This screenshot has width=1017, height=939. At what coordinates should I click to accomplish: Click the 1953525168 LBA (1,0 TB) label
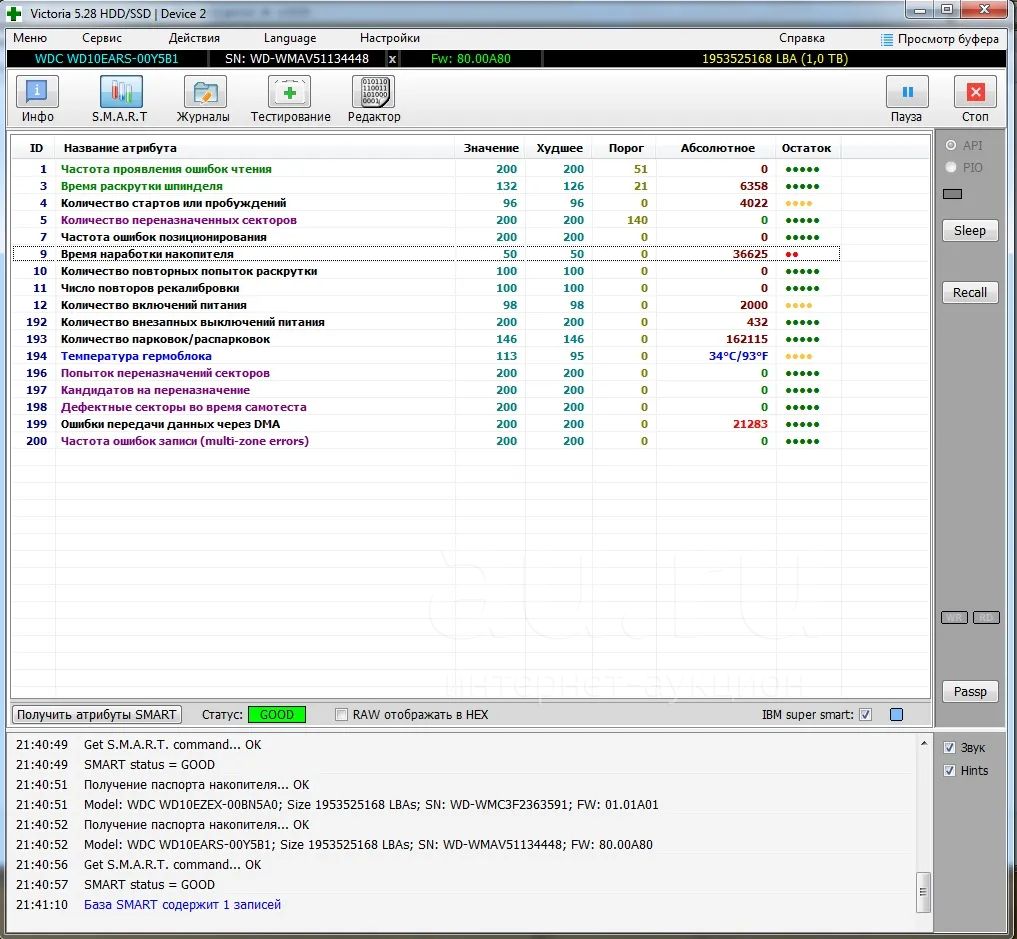coord(774,59)
